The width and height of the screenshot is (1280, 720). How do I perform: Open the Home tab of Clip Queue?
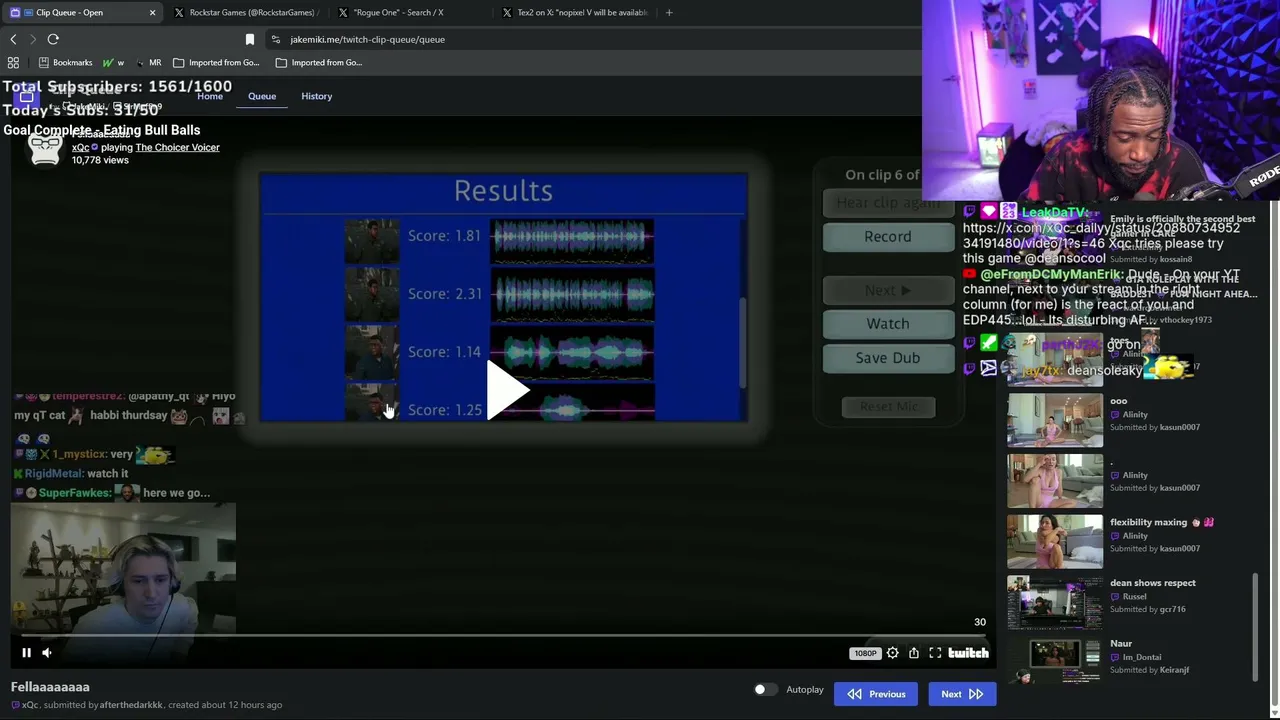click(210, 96)
